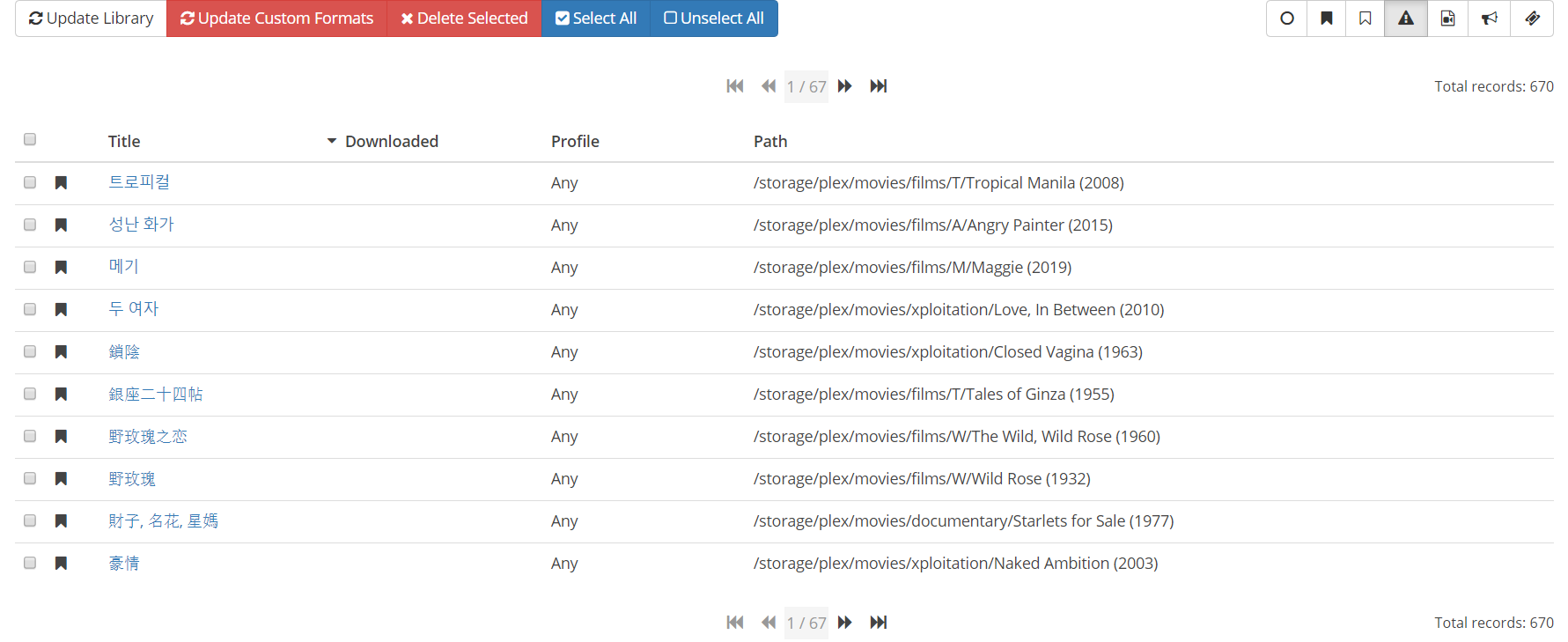This screenshot has width=1568, height=642.
Task: Click bookmark icon for Closed Vagina row
Action: click(61, 352)
